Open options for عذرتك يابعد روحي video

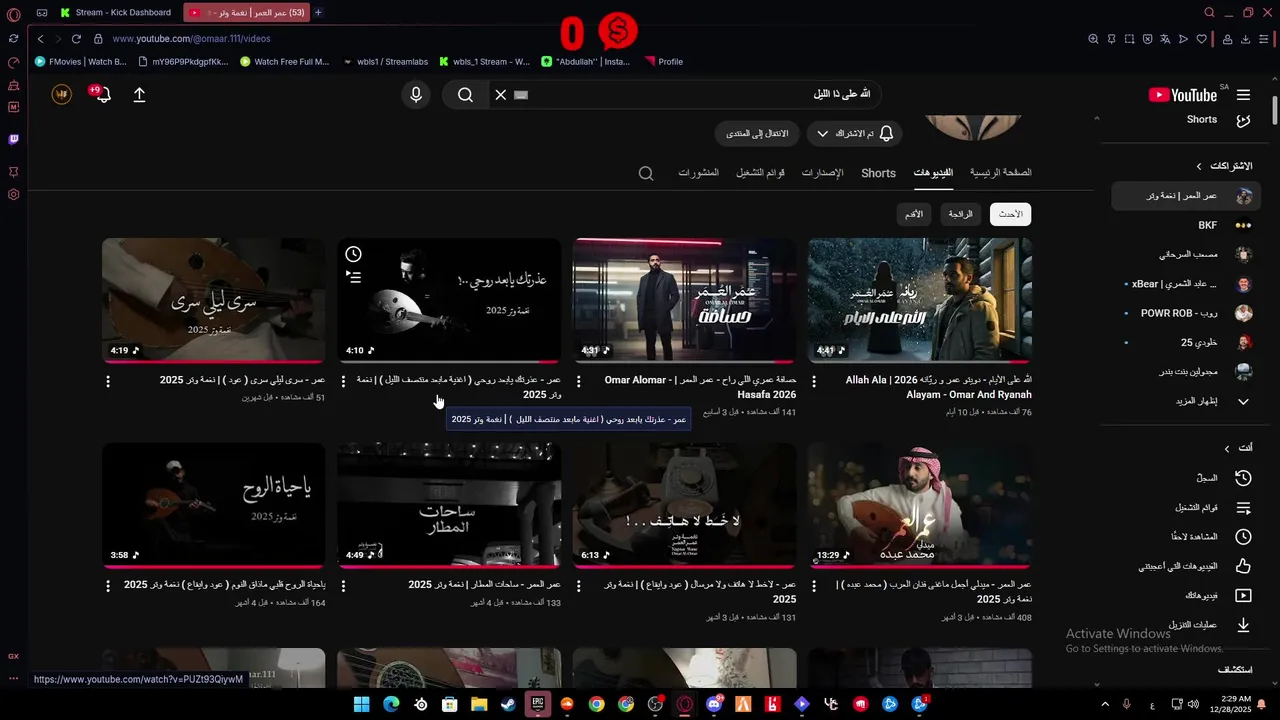tap(343, 381)
